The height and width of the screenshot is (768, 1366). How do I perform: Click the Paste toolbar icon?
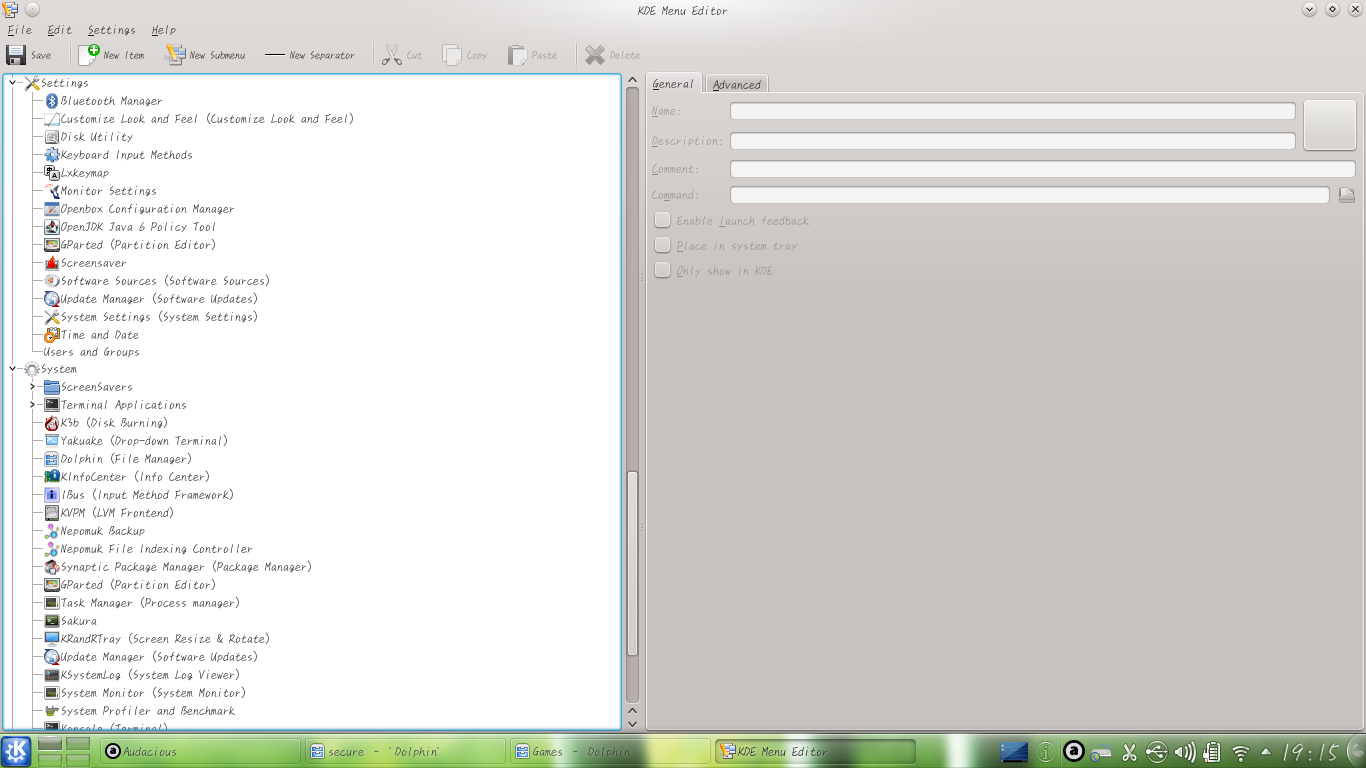[x=518, y=55]
